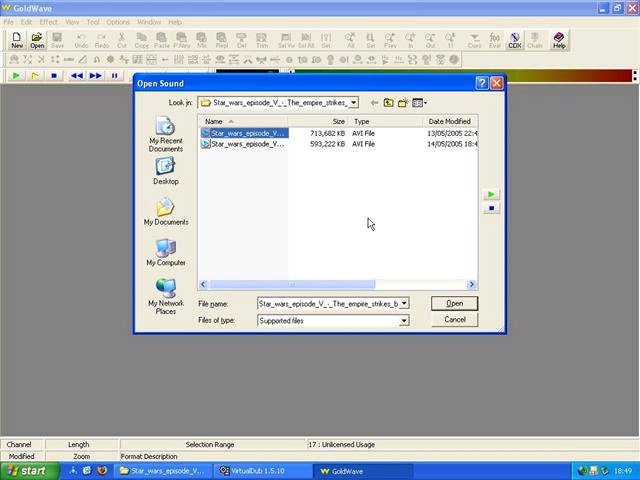Pause playback in control bar

click(115, 76)
